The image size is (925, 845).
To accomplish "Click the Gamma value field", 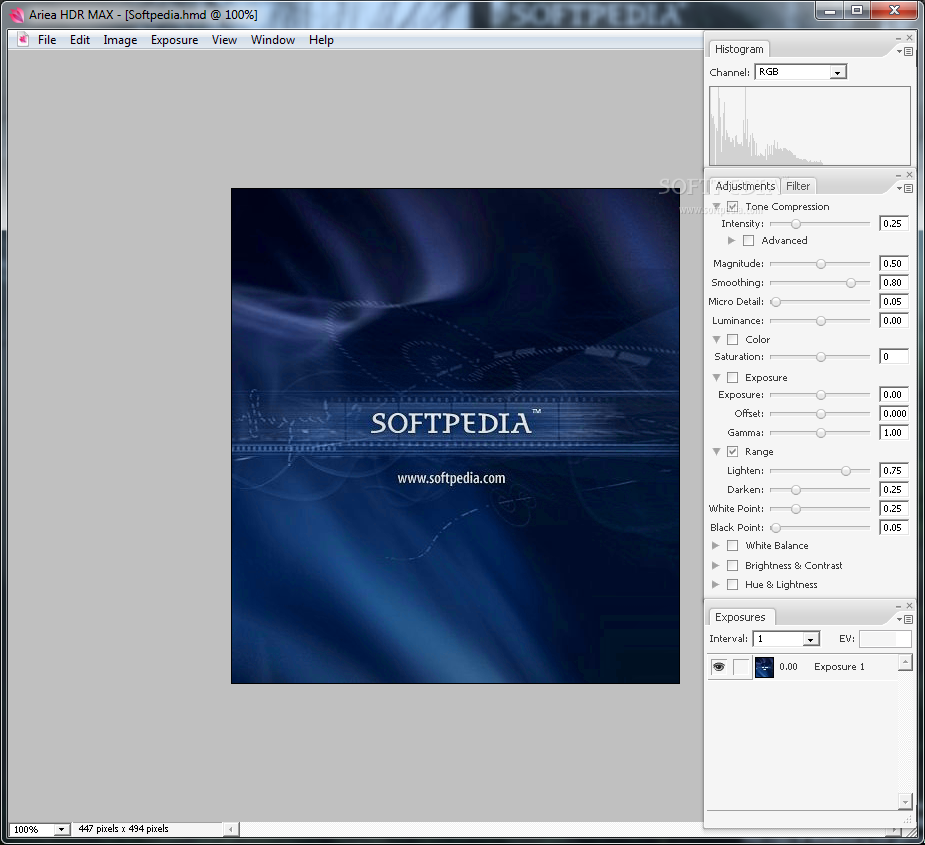I will click(893, 433).
